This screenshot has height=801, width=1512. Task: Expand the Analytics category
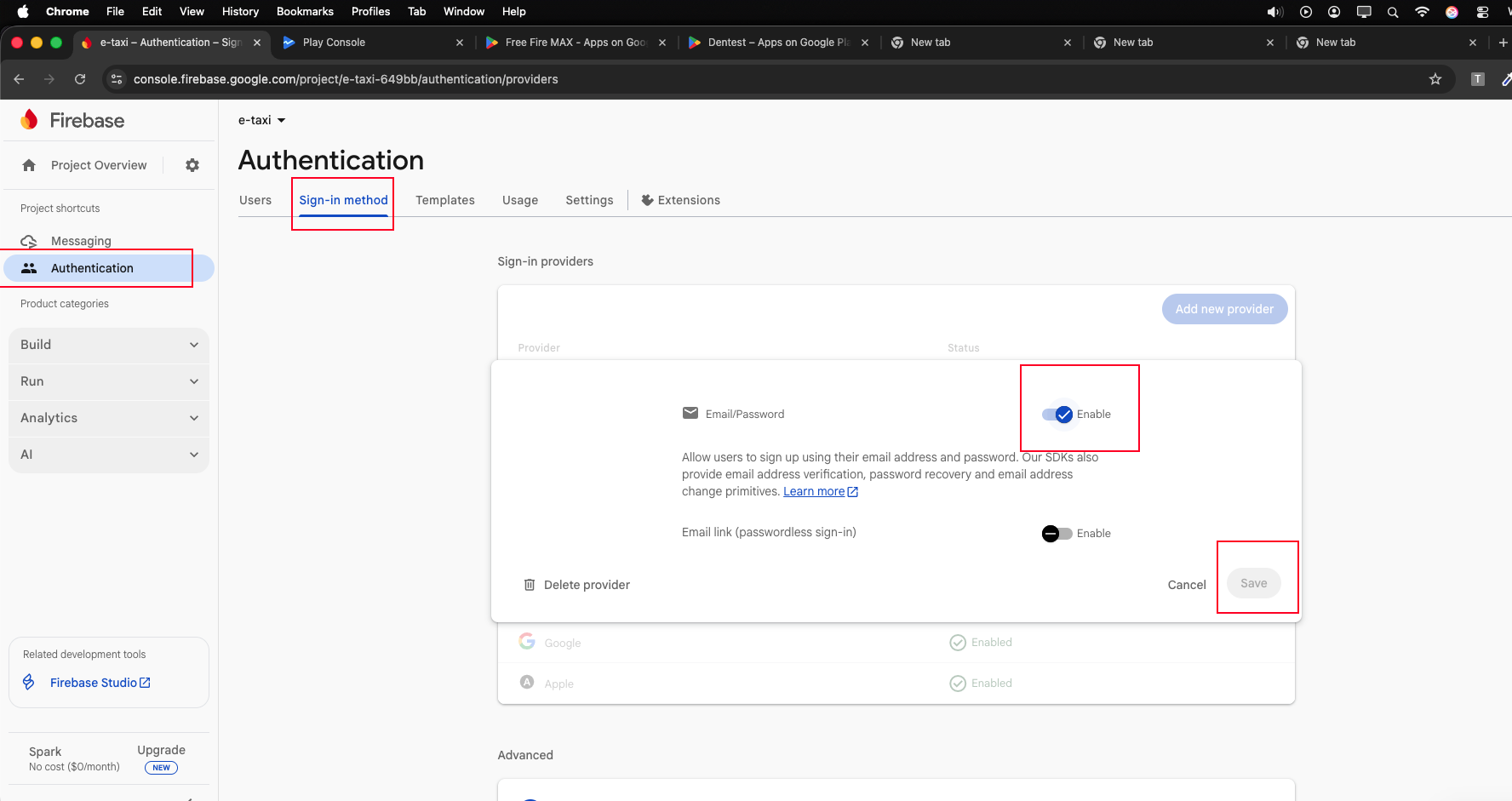[109, 418]
